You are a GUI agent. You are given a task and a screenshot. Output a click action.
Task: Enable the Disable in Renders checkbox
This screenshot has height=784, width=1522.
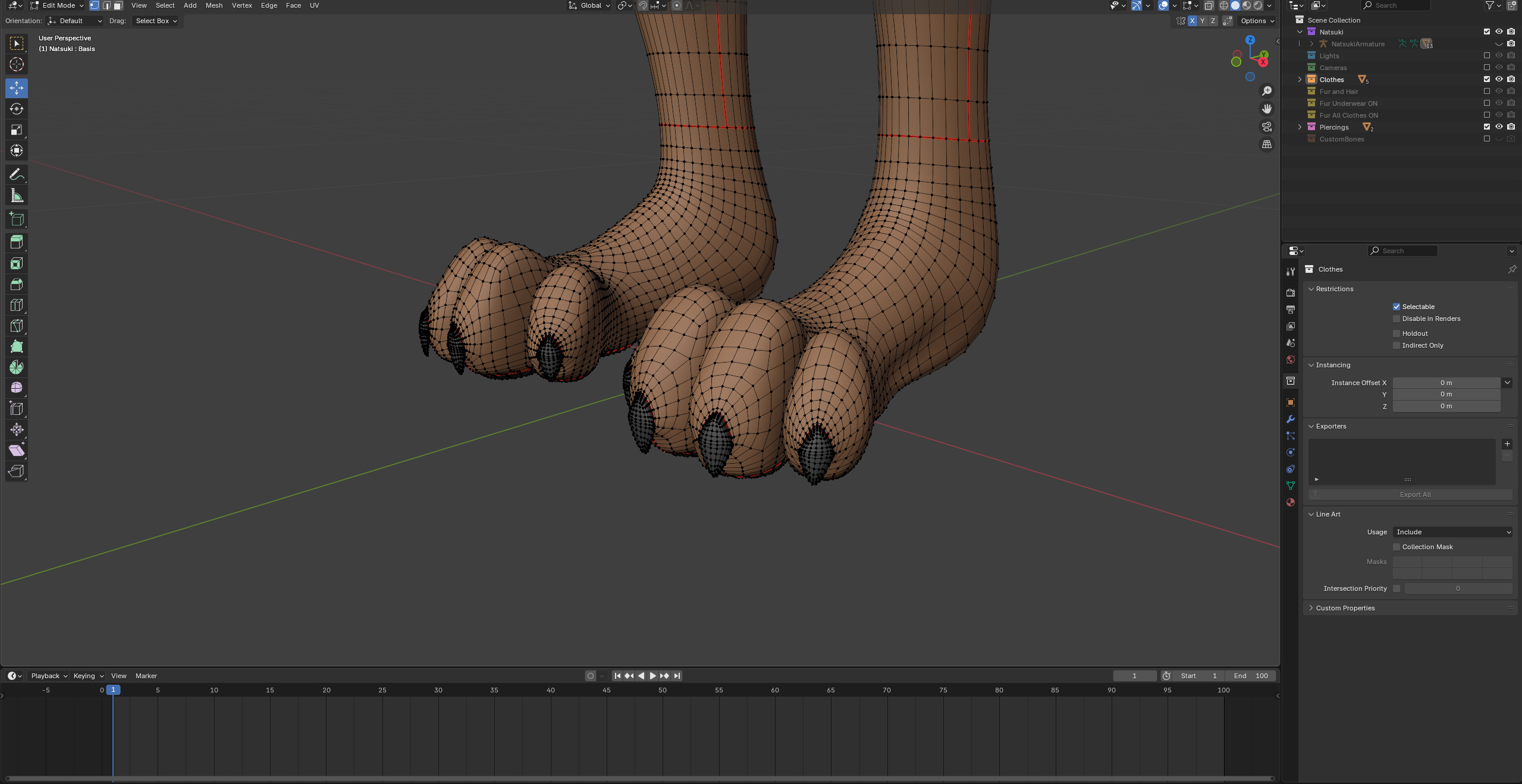tap(1397, 319)
